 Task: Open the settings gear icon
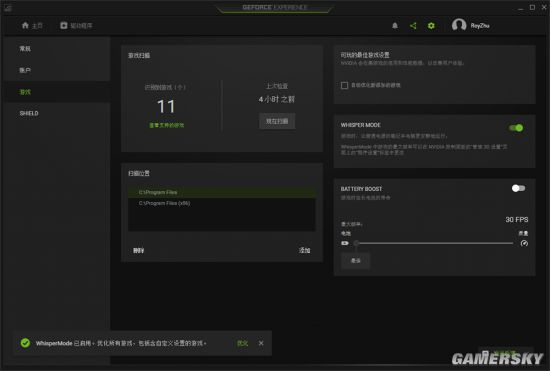[431, 26]
